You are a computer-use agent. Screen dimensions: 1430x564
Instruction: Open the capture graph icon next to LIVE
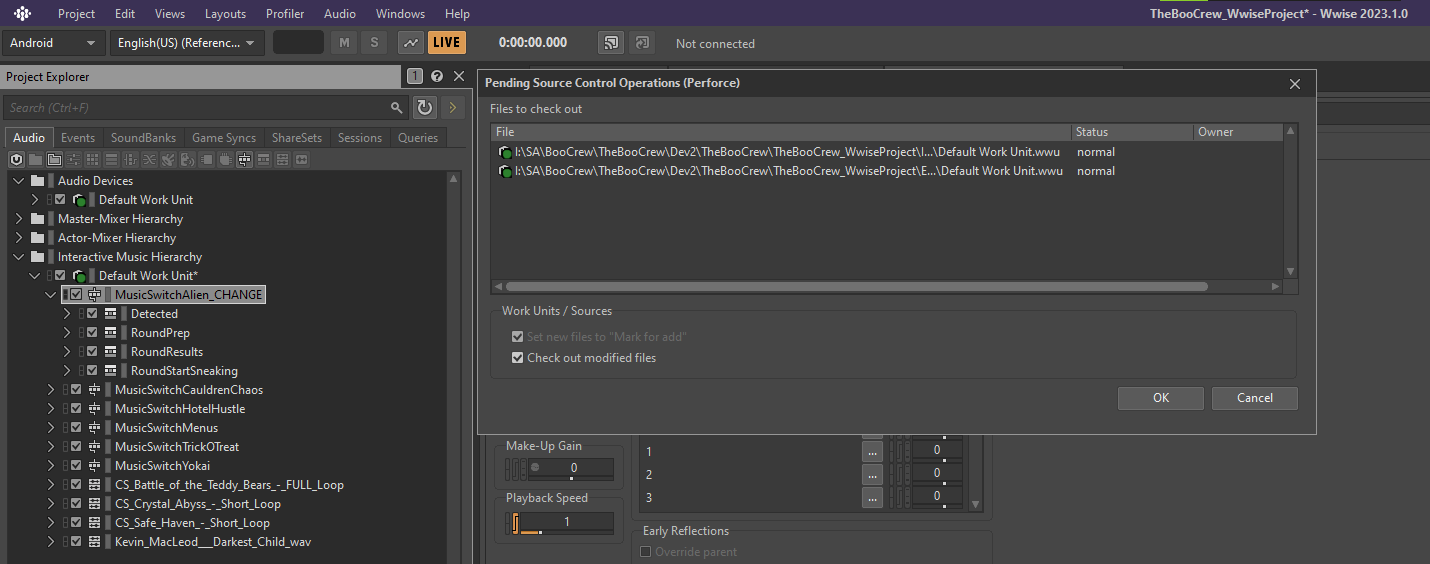pos(410,42)
